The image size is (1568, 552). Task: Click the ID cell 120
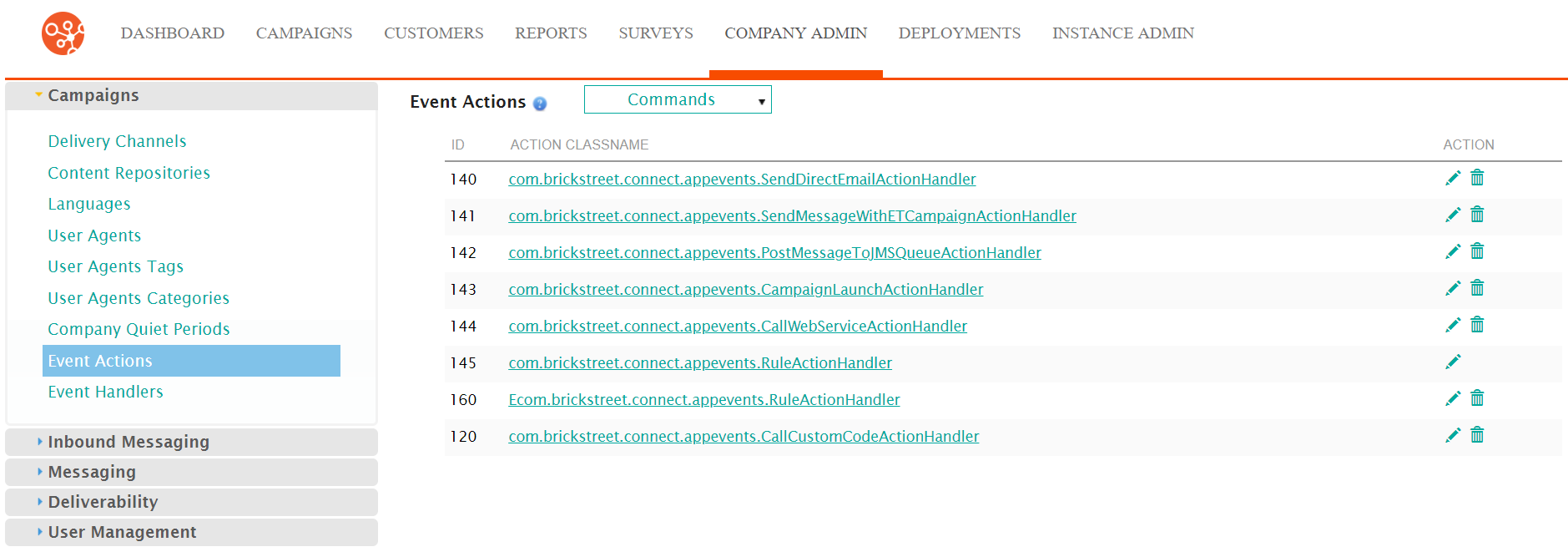pos(463,437)
